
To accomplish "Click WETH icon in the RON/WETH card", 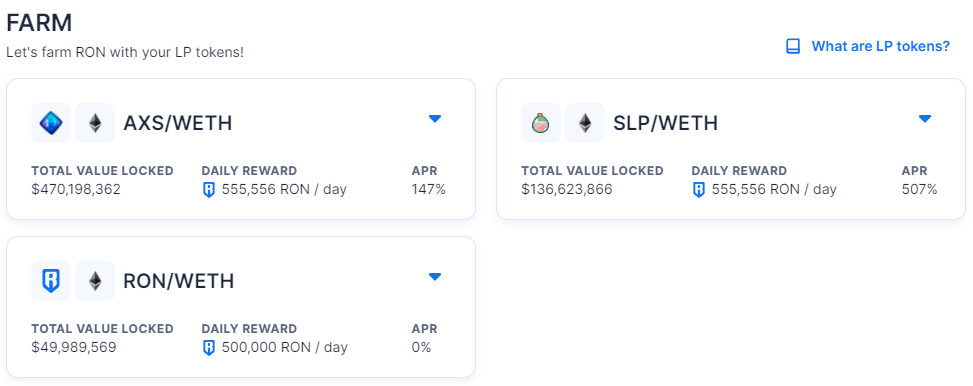I will 95,281.
